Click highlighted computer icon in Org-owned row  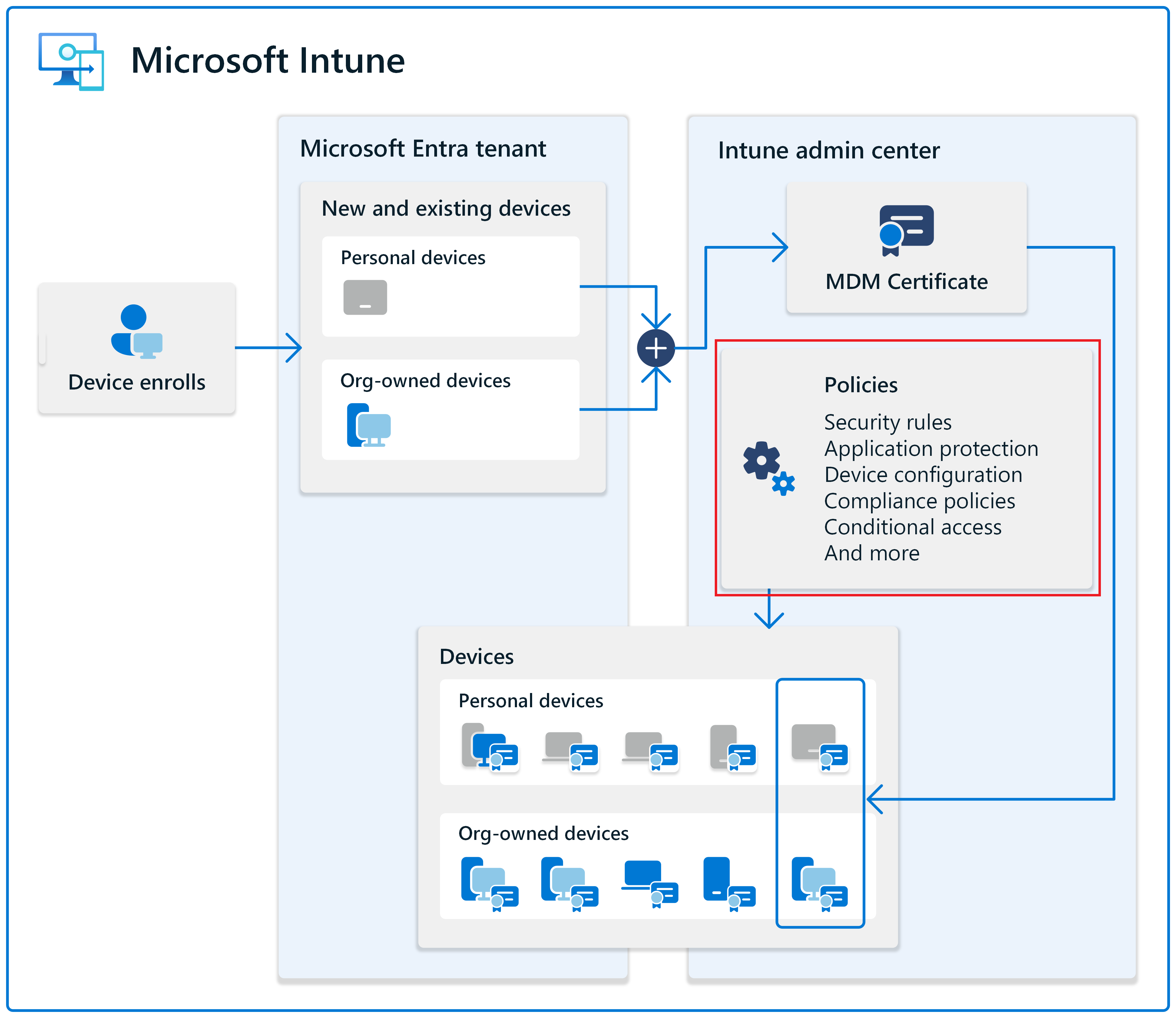[820, 884]
